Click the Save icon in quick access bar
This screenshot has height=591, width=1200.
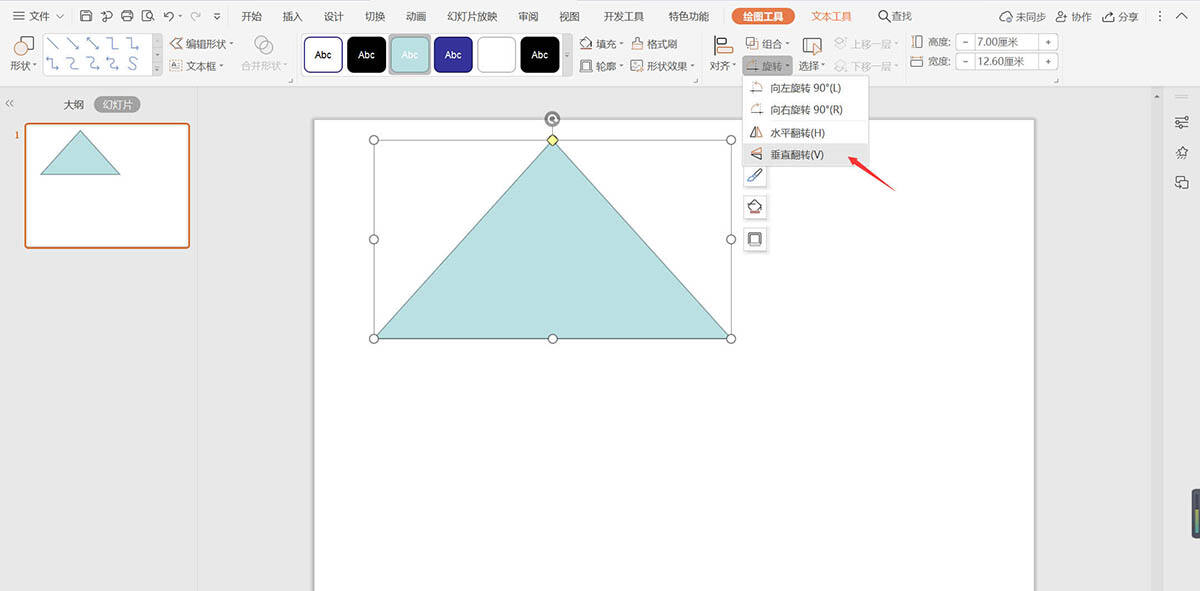click(x=86, y=16)
